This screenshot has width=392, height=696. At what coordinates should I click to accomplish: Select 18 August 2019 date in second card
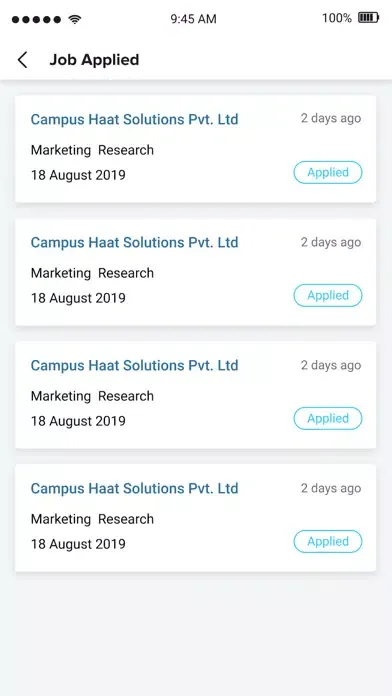[x=78, y=298]
